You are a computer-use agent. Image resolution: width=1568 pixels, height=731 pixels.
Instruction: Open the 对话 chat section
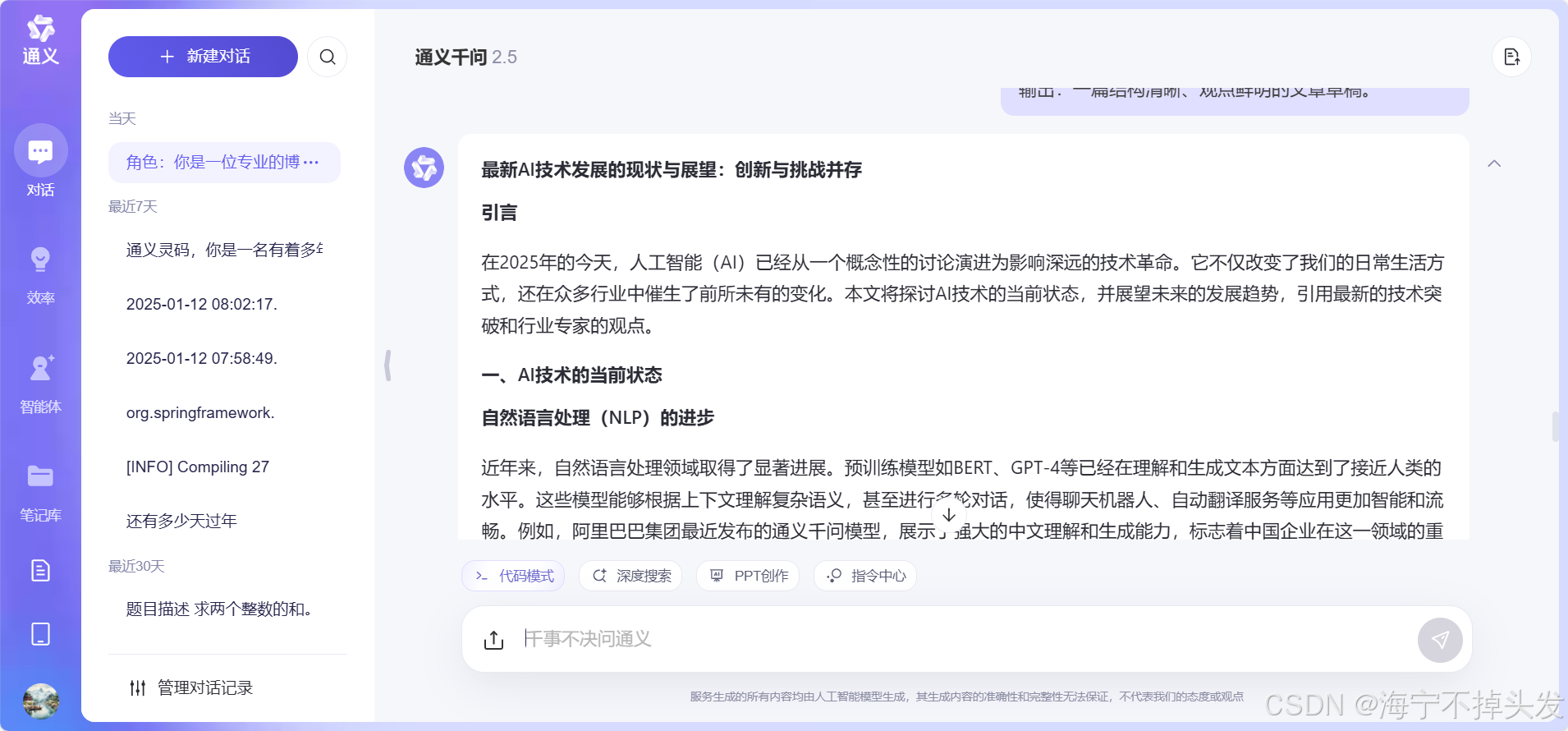pyautogui.click(x=40, y=161)
